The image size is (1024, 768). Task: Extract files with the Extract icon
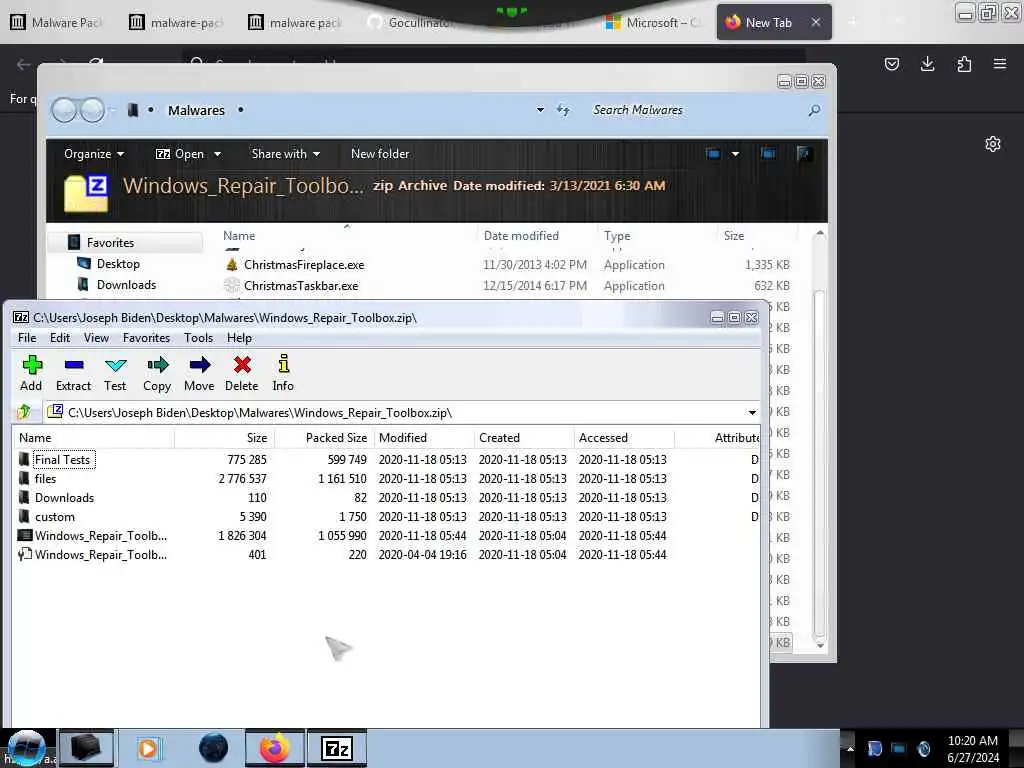[73, 373]
